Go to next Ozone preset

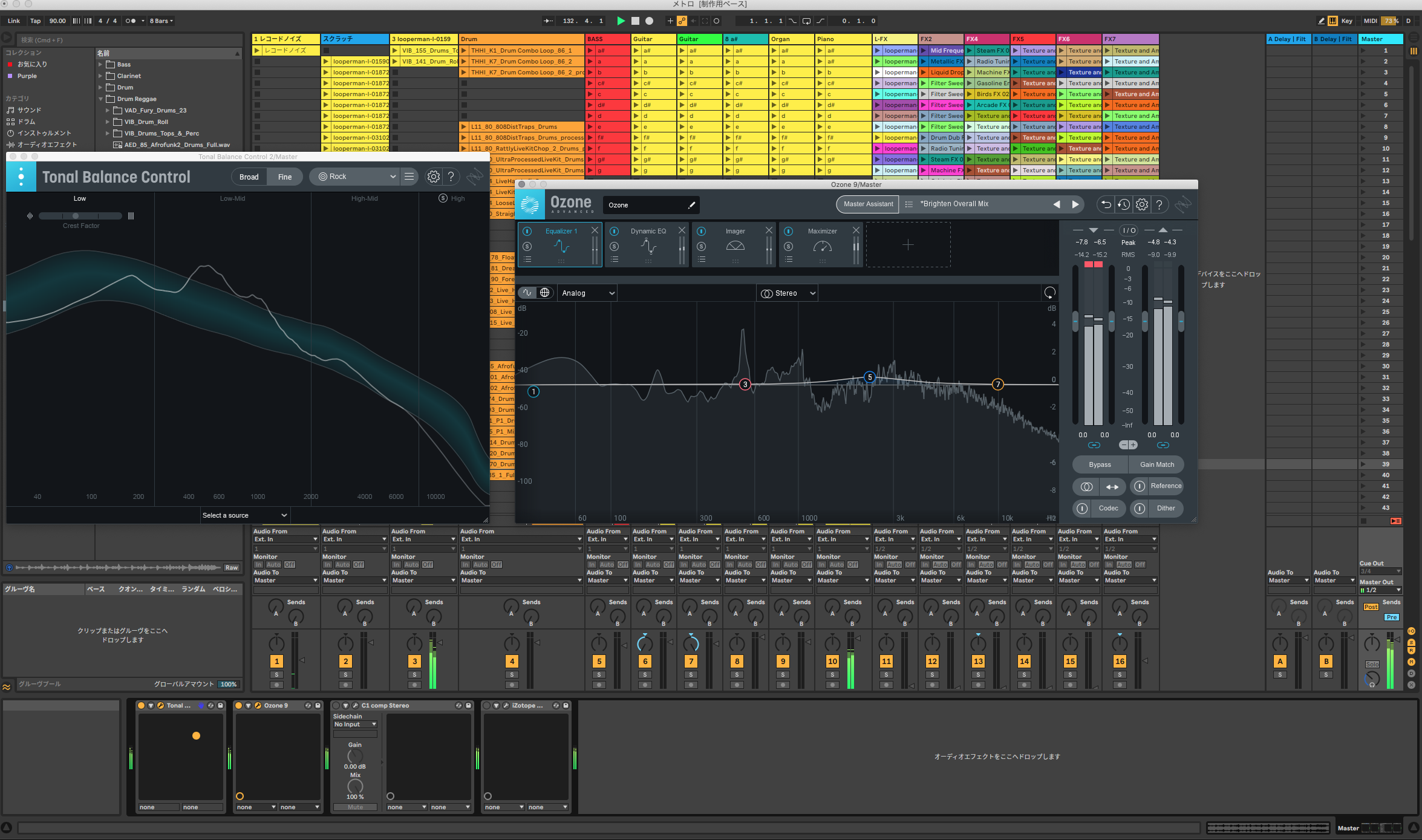tap(1075, 204)
